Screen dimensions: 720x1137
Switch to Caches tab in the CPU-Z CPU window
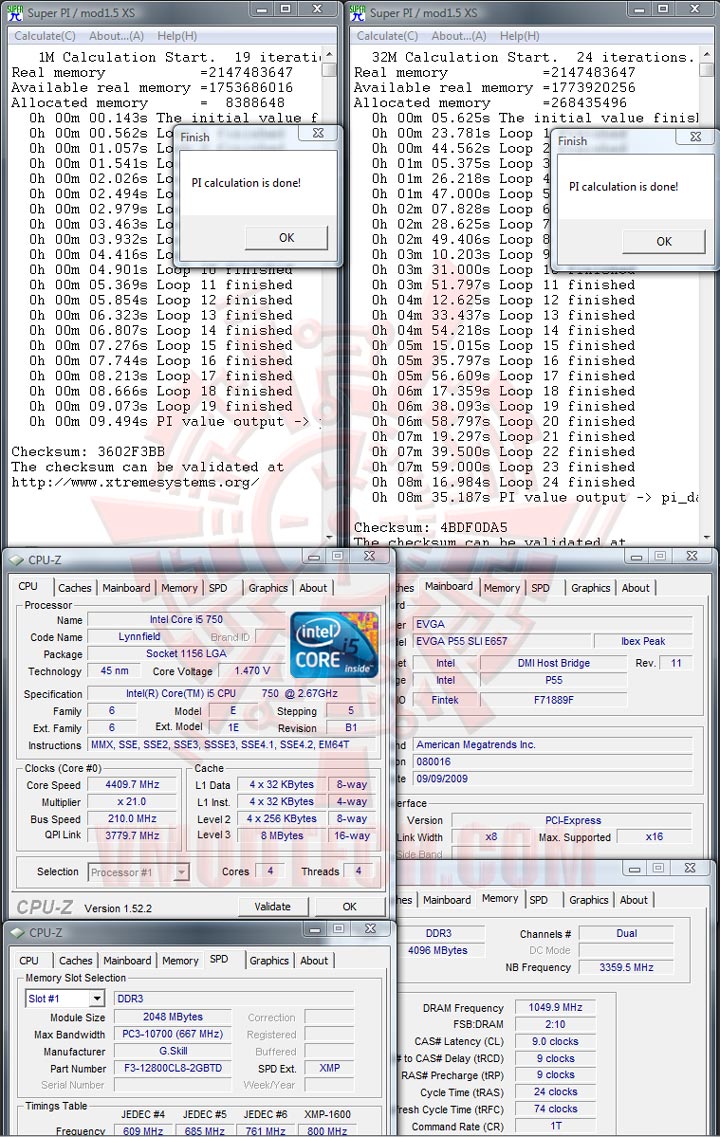75,588
